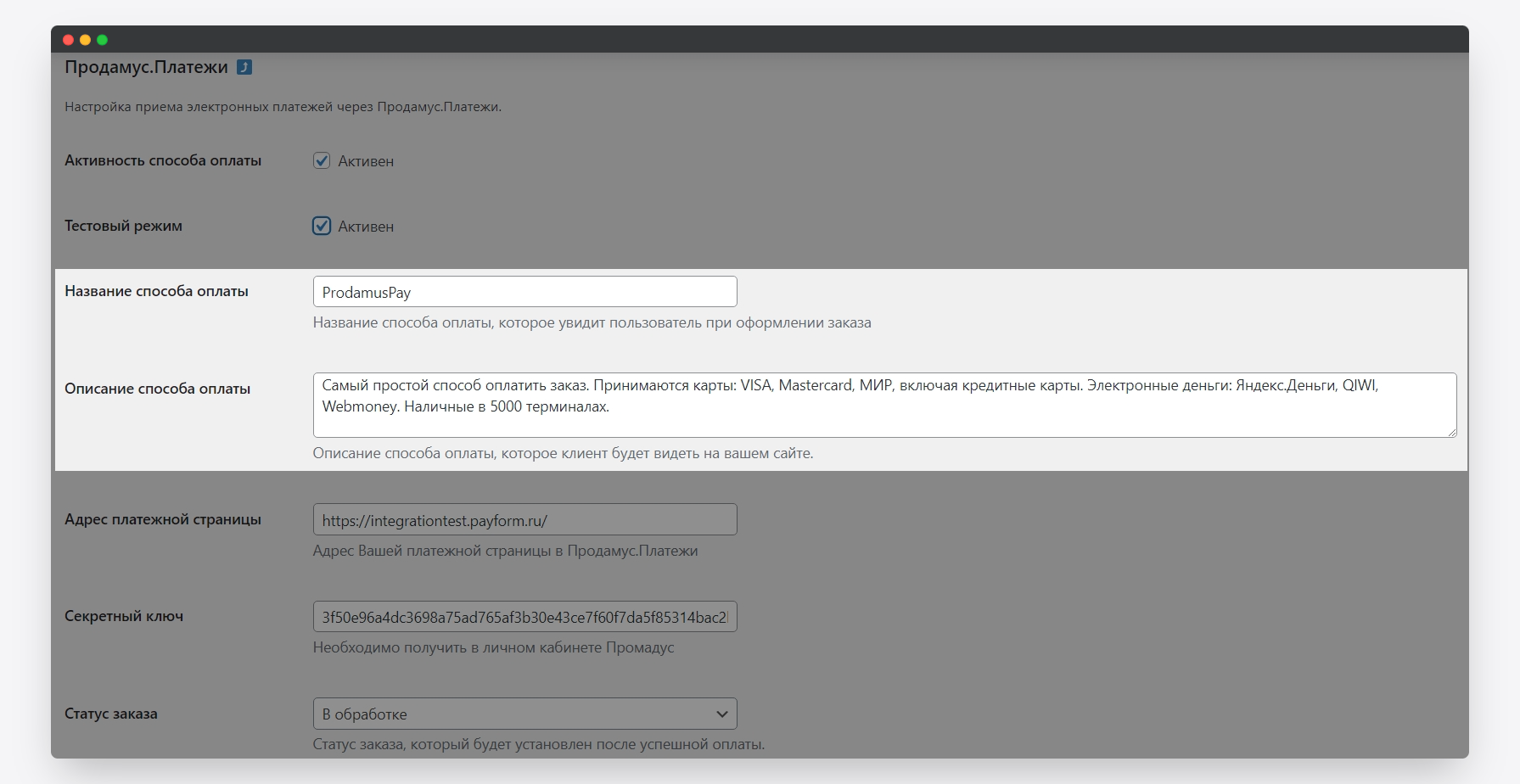
Task: Click the Секретный ключ label
Action: click(124, 616)
